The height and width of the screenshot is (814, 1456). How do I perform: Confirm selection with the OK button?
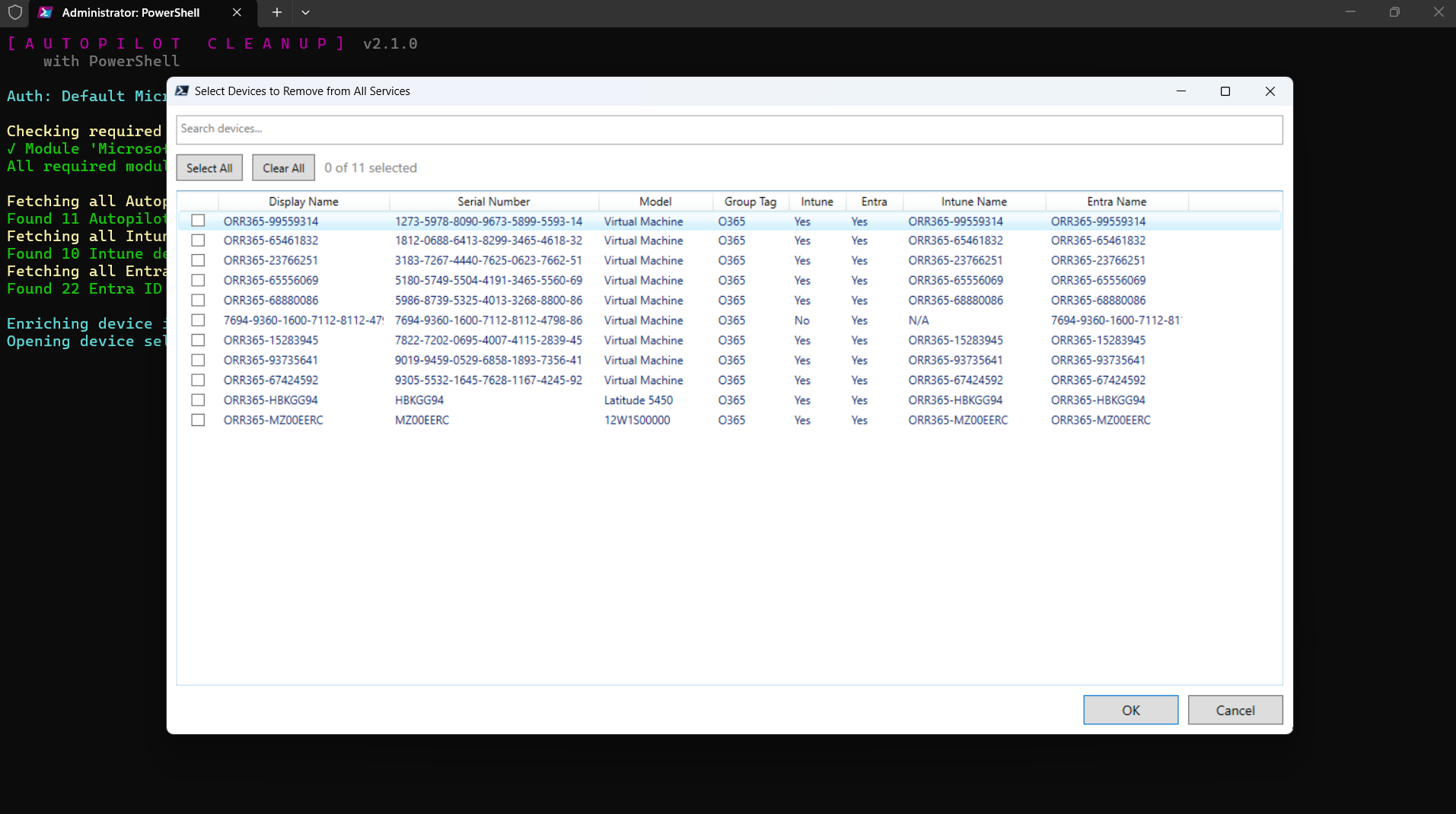coord(1130,710)
